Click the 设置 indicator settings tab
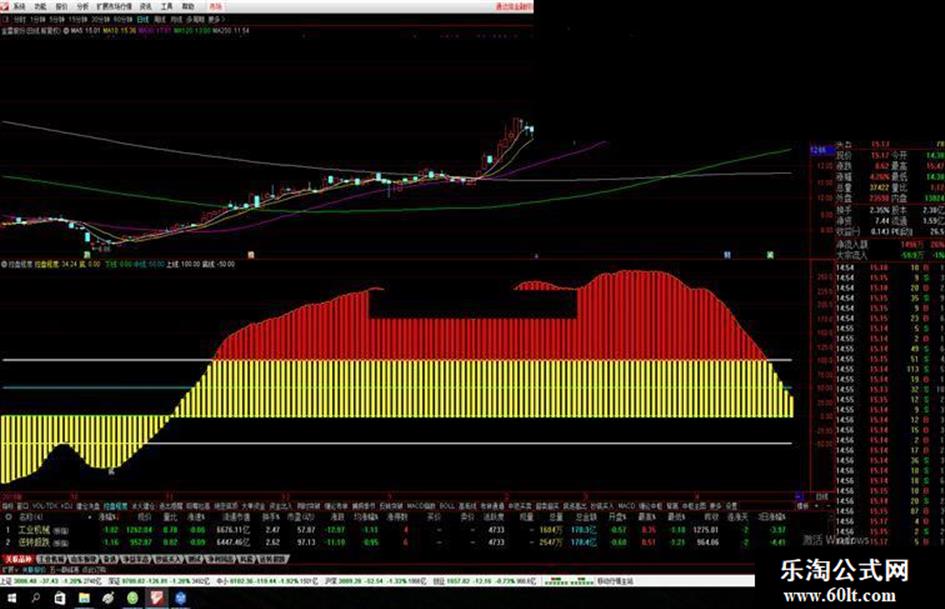945x609 pixels. click(x=731, y=506)
